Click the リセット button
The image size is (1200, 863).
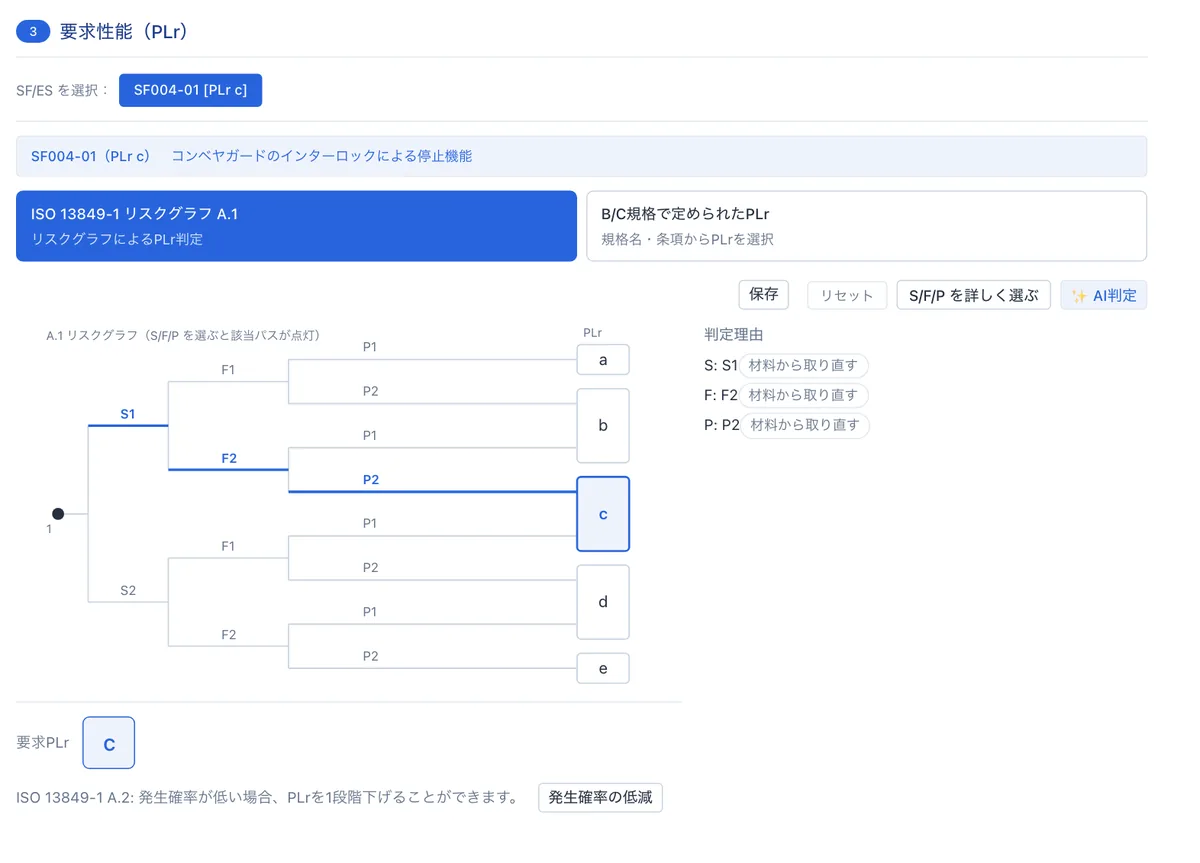point(847,295)
